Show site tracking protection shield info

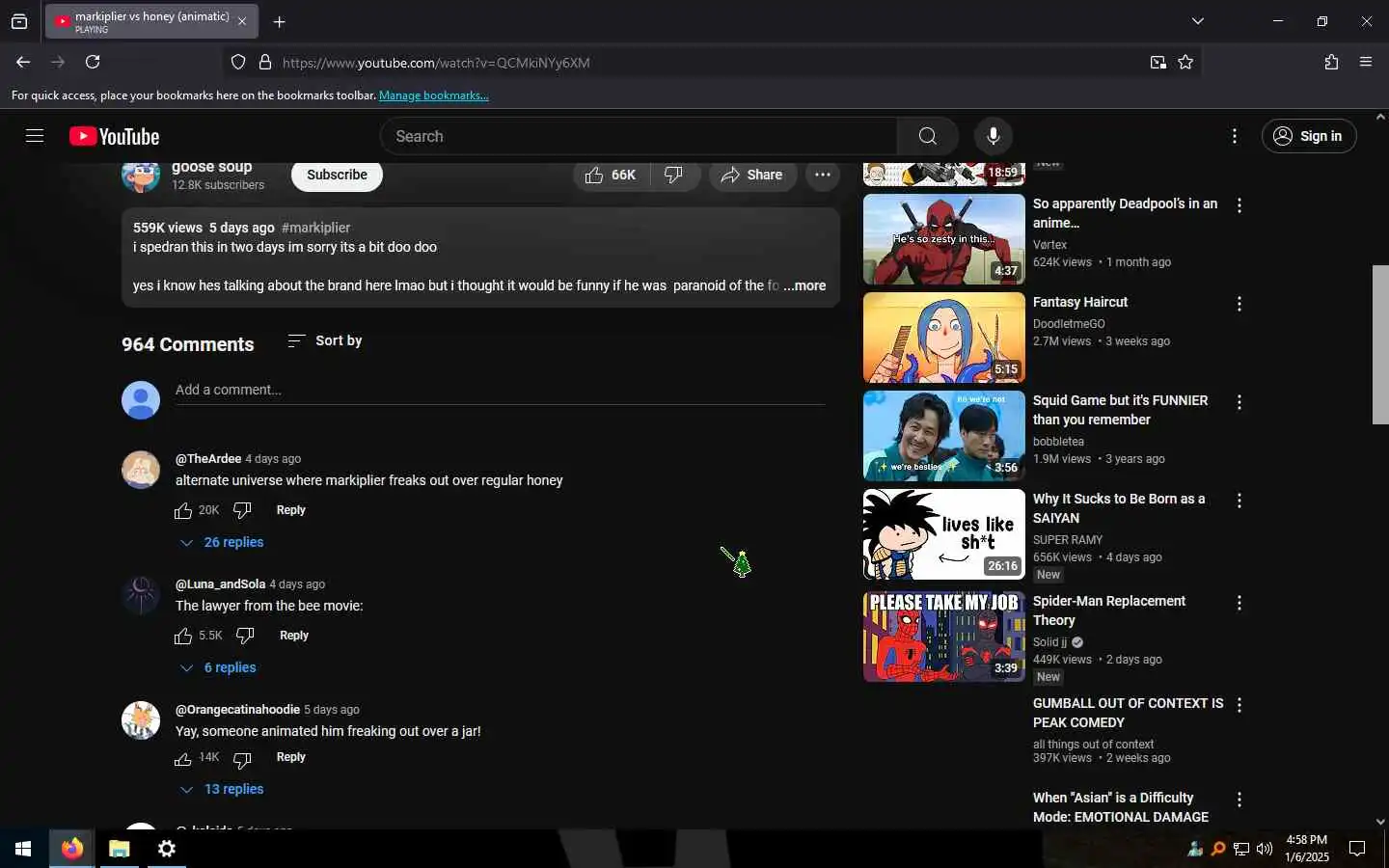tap(238, 62)
